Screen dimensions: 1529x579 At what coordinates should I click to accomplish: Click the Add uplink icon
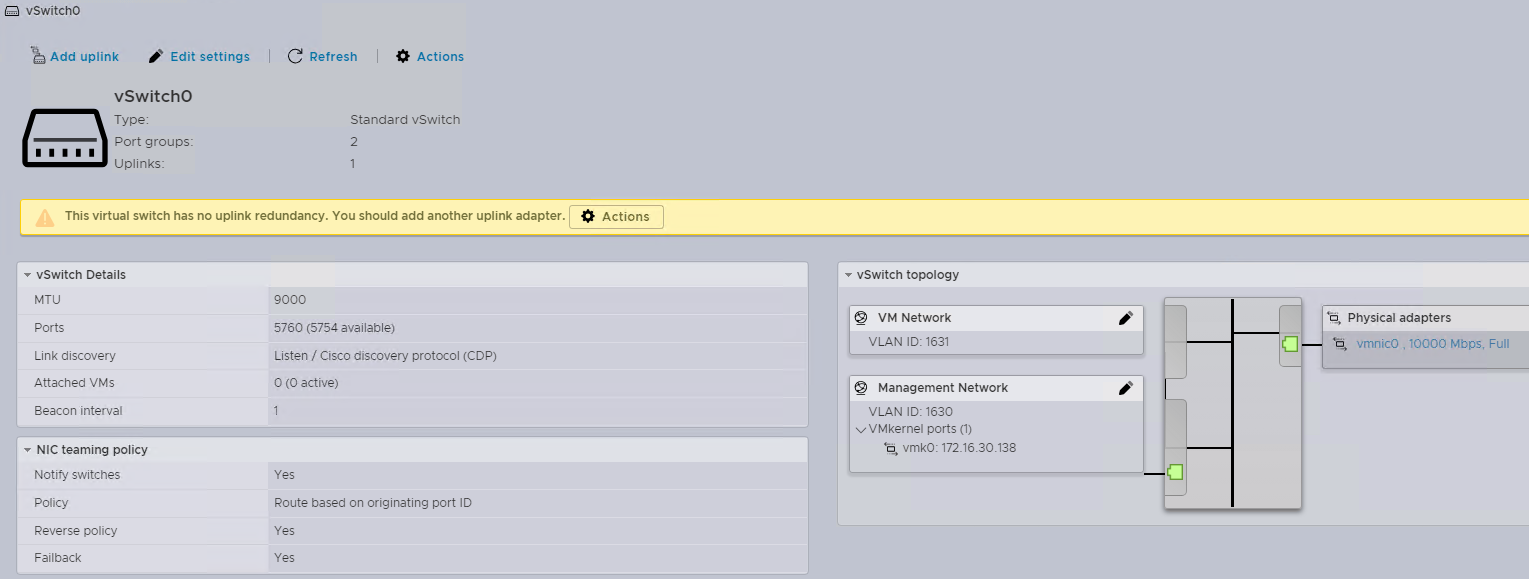pyautogui.click(x=38, y=56)
